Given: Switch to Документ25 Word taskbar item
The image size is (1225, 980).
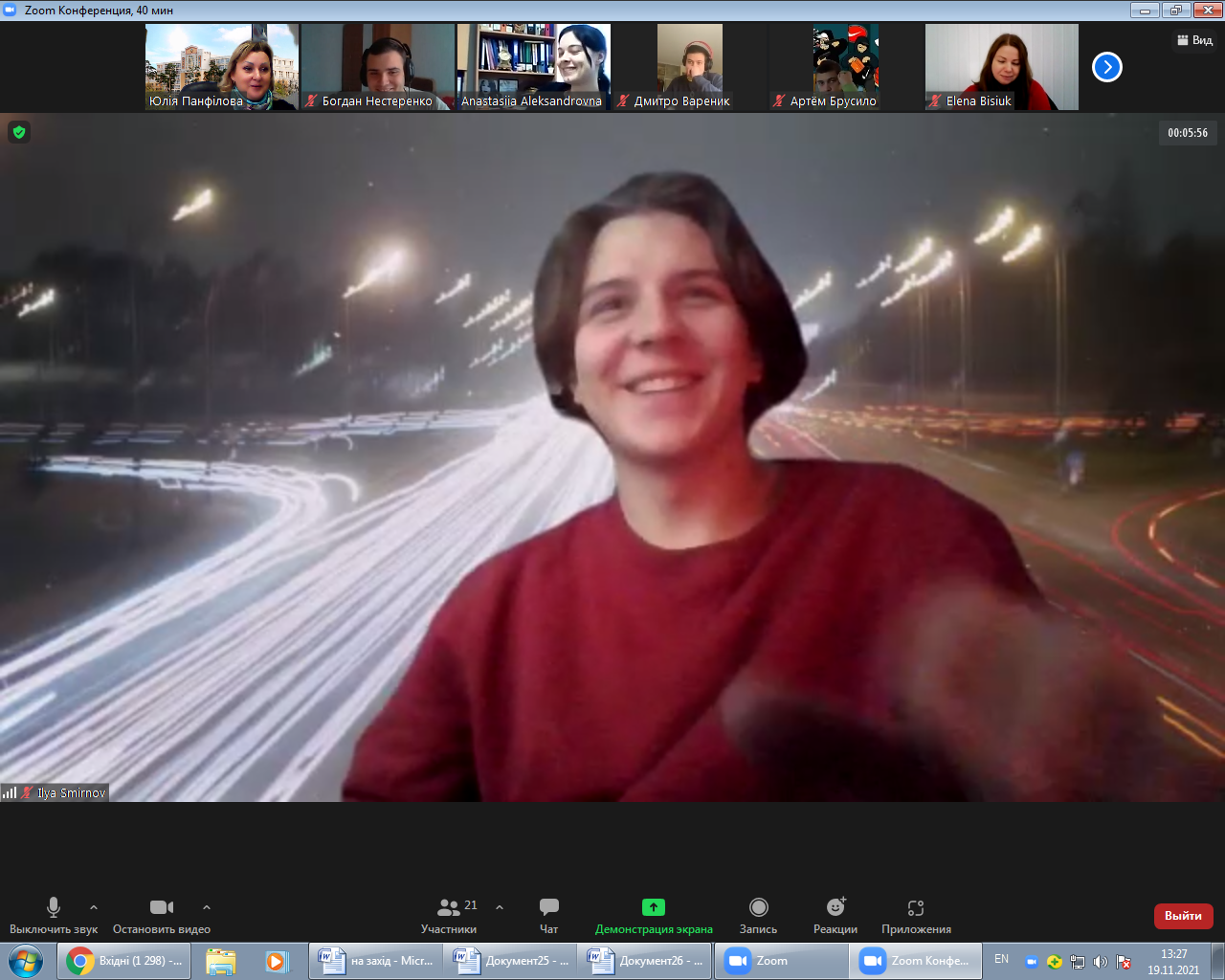Looking at the screenshot, I should (510, 961).
